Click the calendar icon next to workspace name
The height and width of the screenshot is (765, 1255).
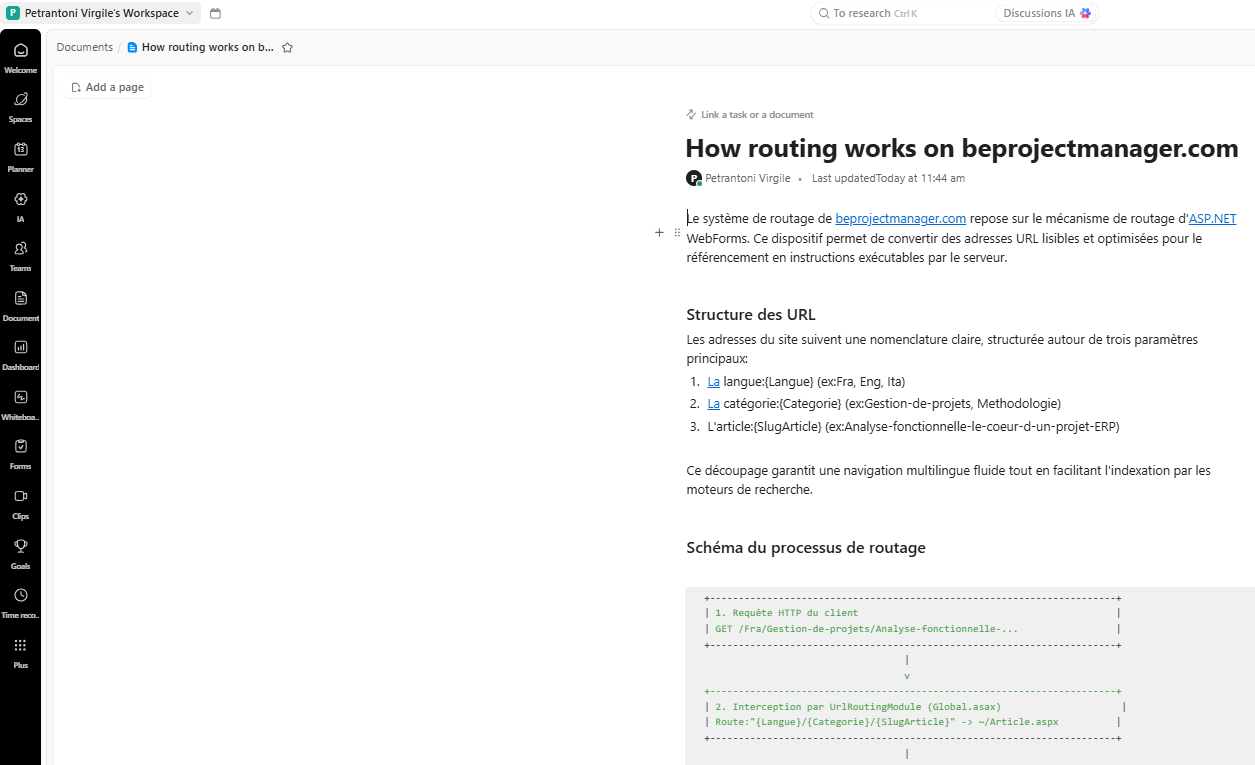click(215, 13)
